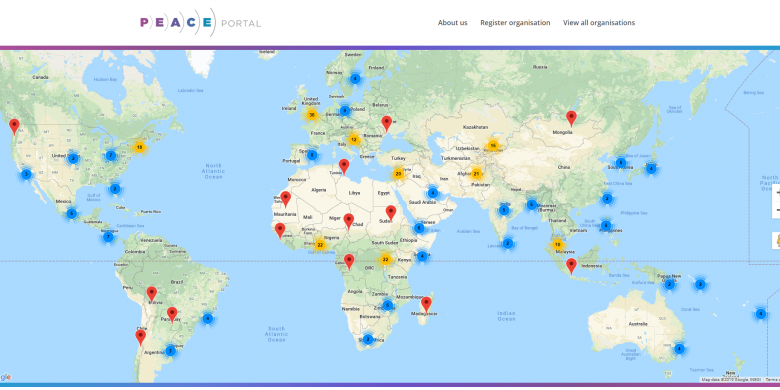Screen dimensions: 780x390
Task: Zoom out with the map minus button
Action: [x=777, y=209]
